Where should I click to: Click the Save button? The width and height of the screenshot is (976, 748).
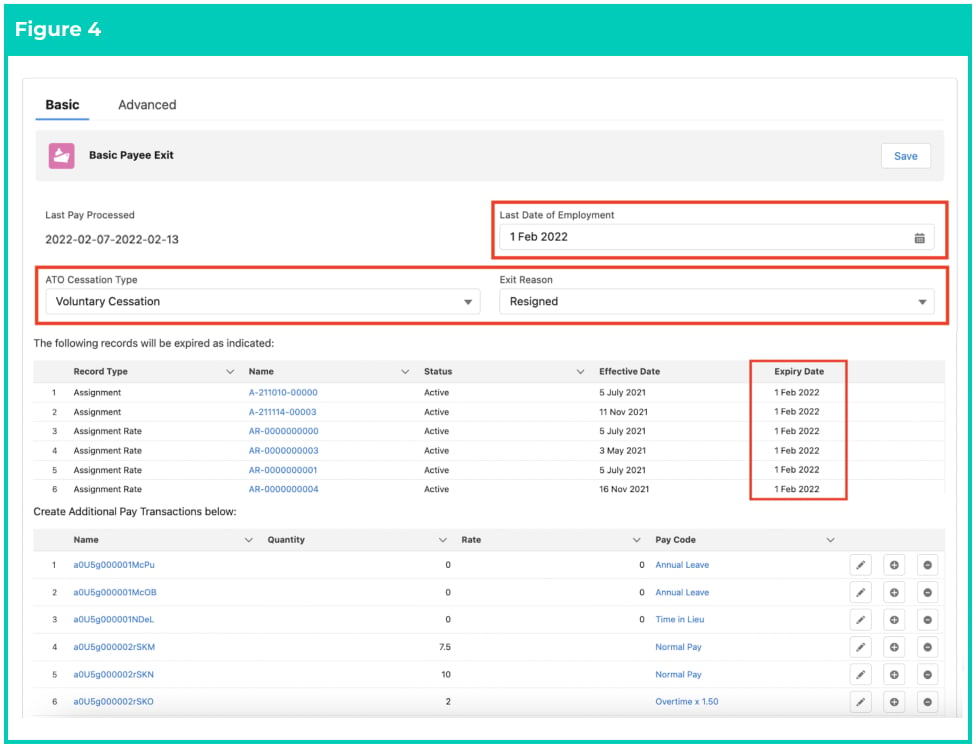click(906, 156)
